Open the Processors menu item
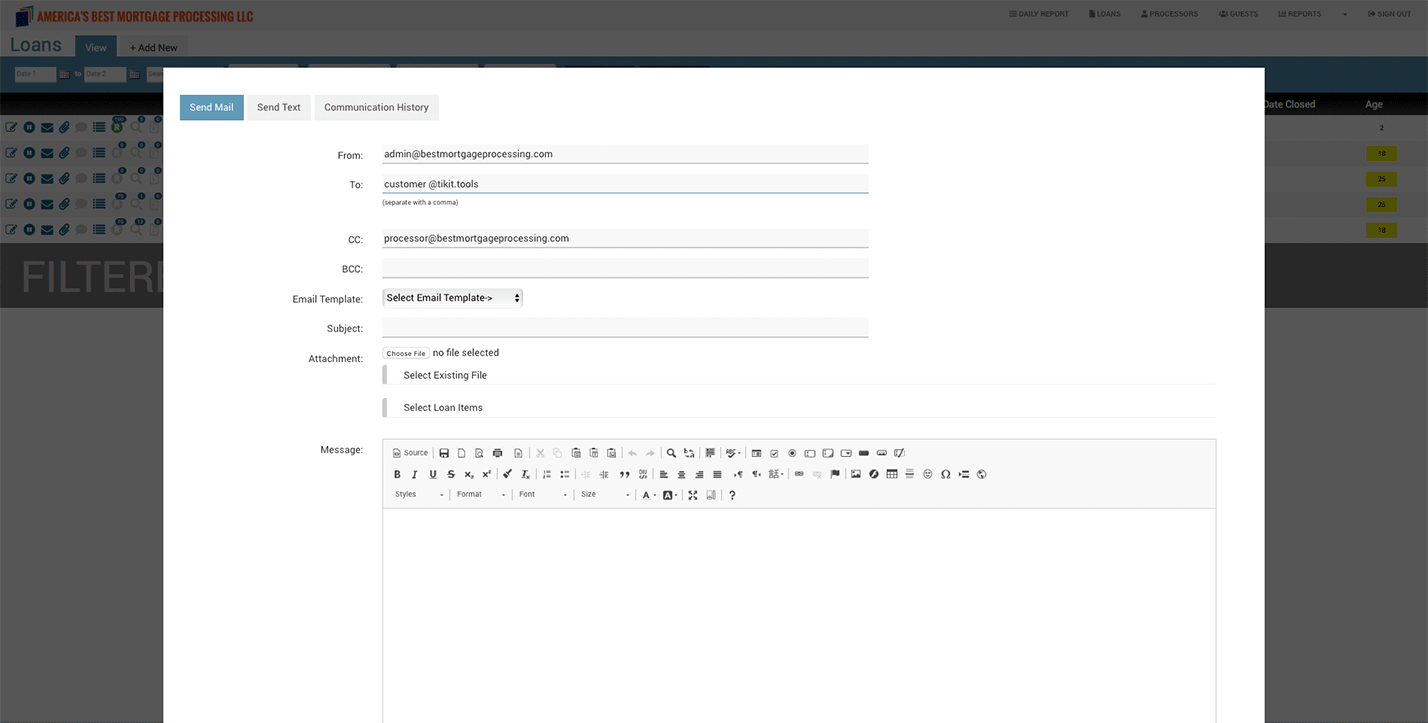The width and height of the screenshot is (1428, 723). [x=1169, y=14]
